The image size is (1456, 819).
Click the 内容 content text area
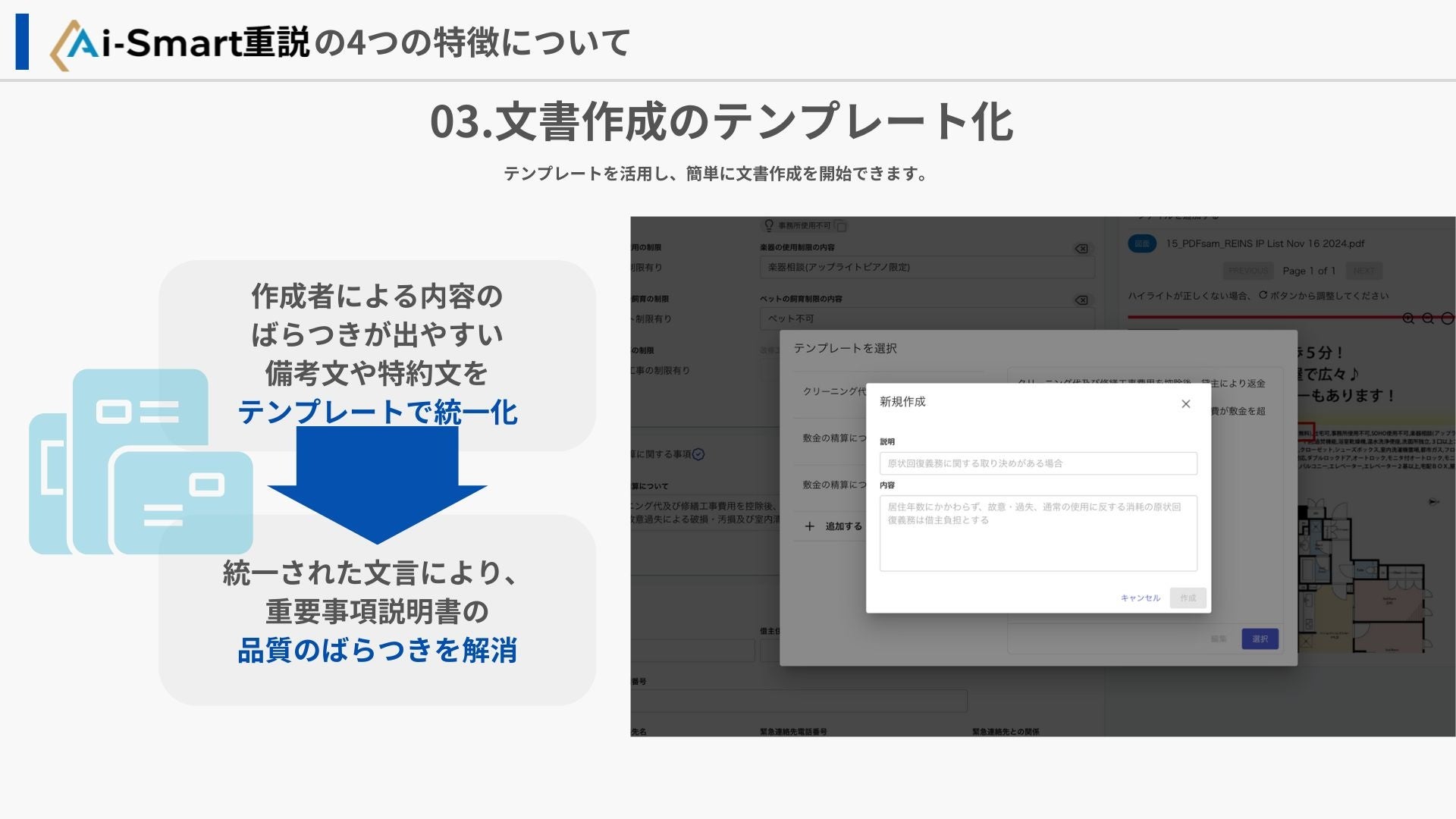point(1037,533)
